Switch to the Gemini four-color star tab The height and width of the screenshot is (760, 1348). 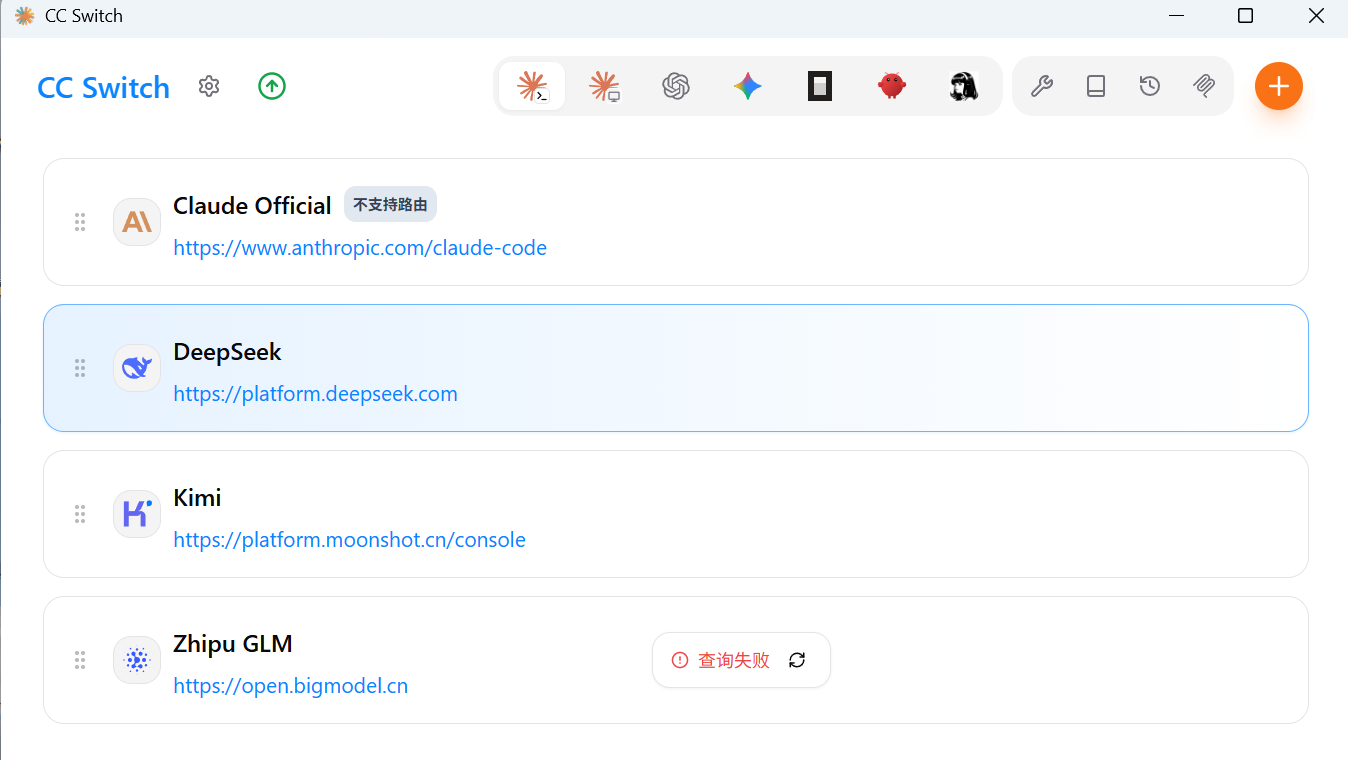click(748, 87)
